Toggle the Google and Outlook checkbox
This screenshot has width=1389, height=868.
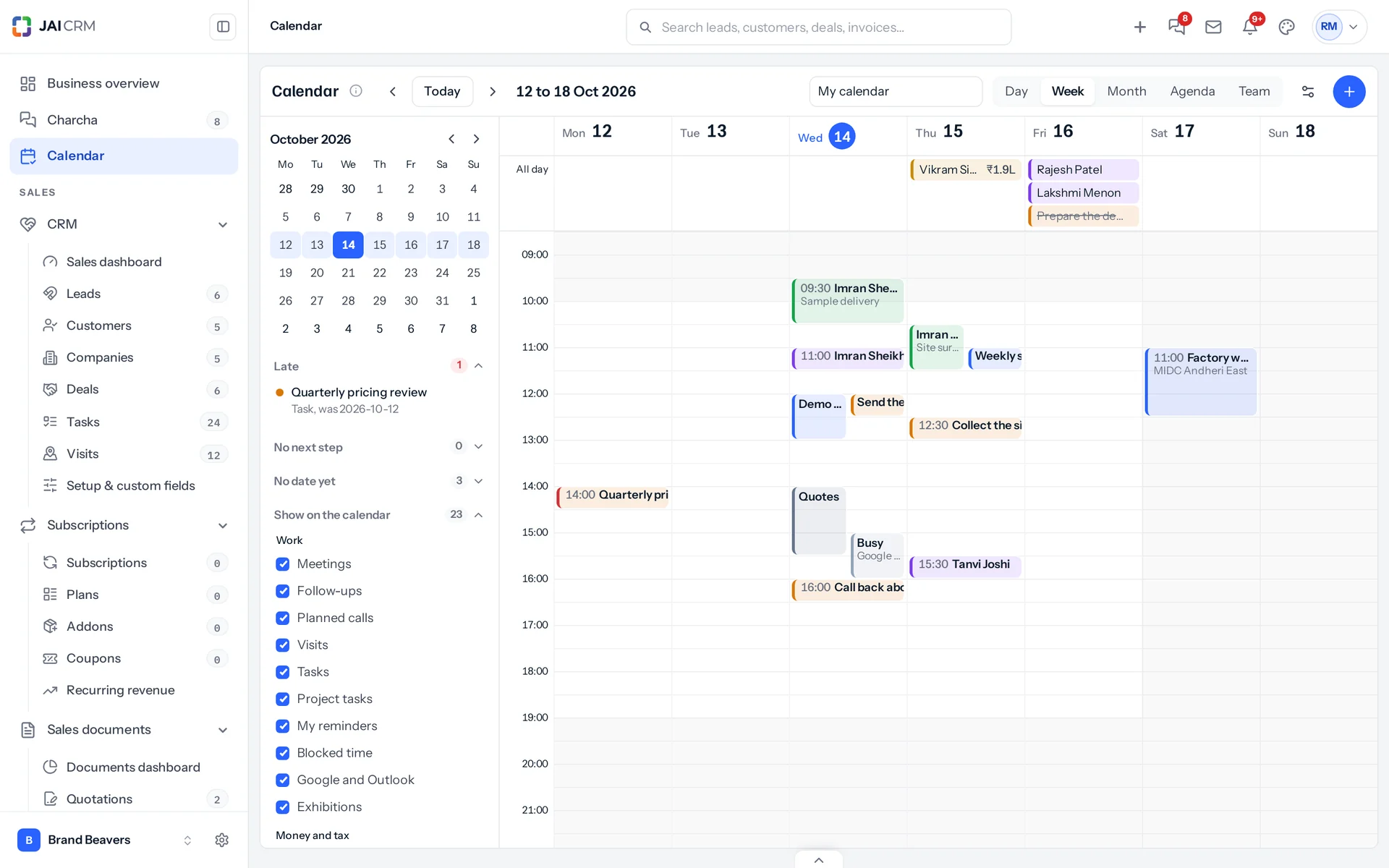pyautogui.click(x=283, y=780)
